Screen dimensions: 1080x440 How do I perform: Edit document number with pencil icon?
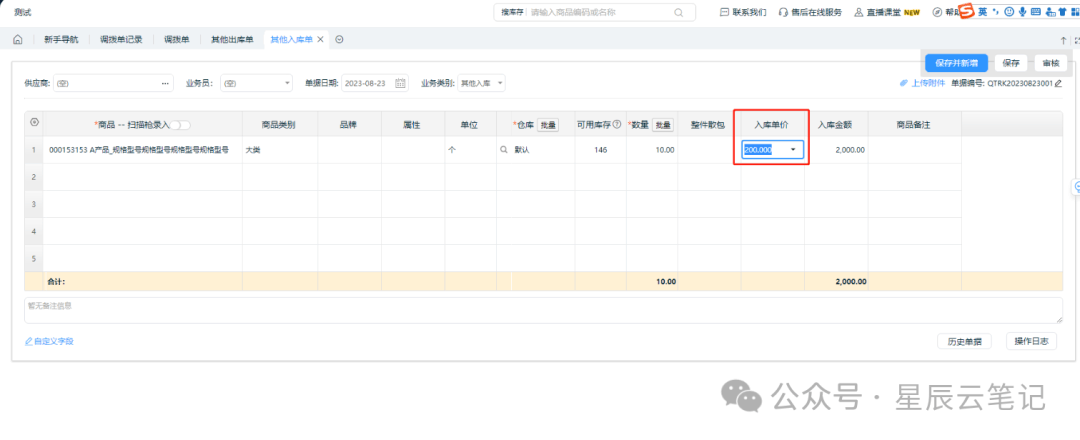[x=1058, y=83]
